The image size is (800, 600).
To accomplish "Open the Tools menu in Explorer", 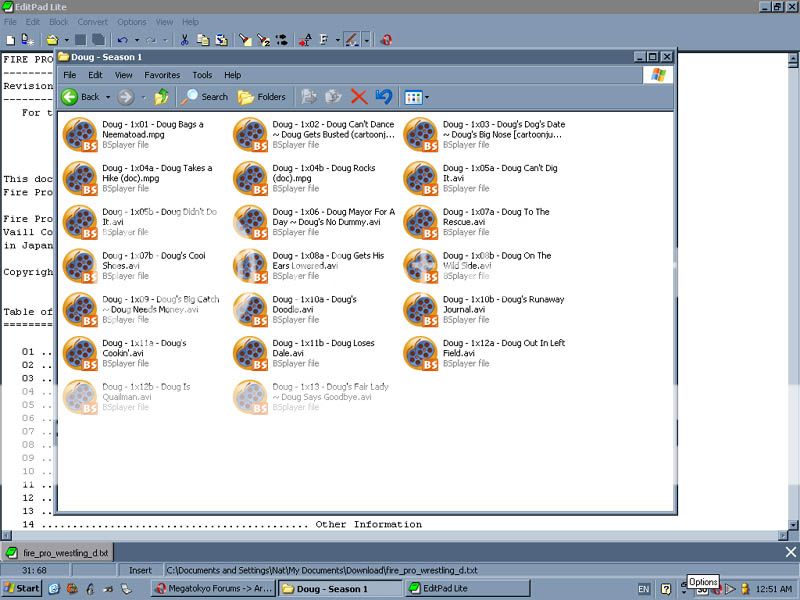I will (202, 75).
